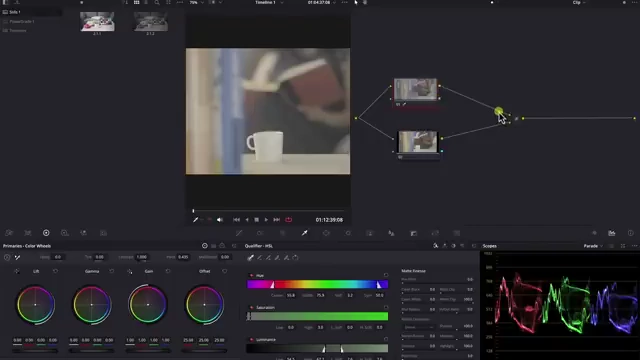Open the Camera Raw palette icon

point(9,233)
